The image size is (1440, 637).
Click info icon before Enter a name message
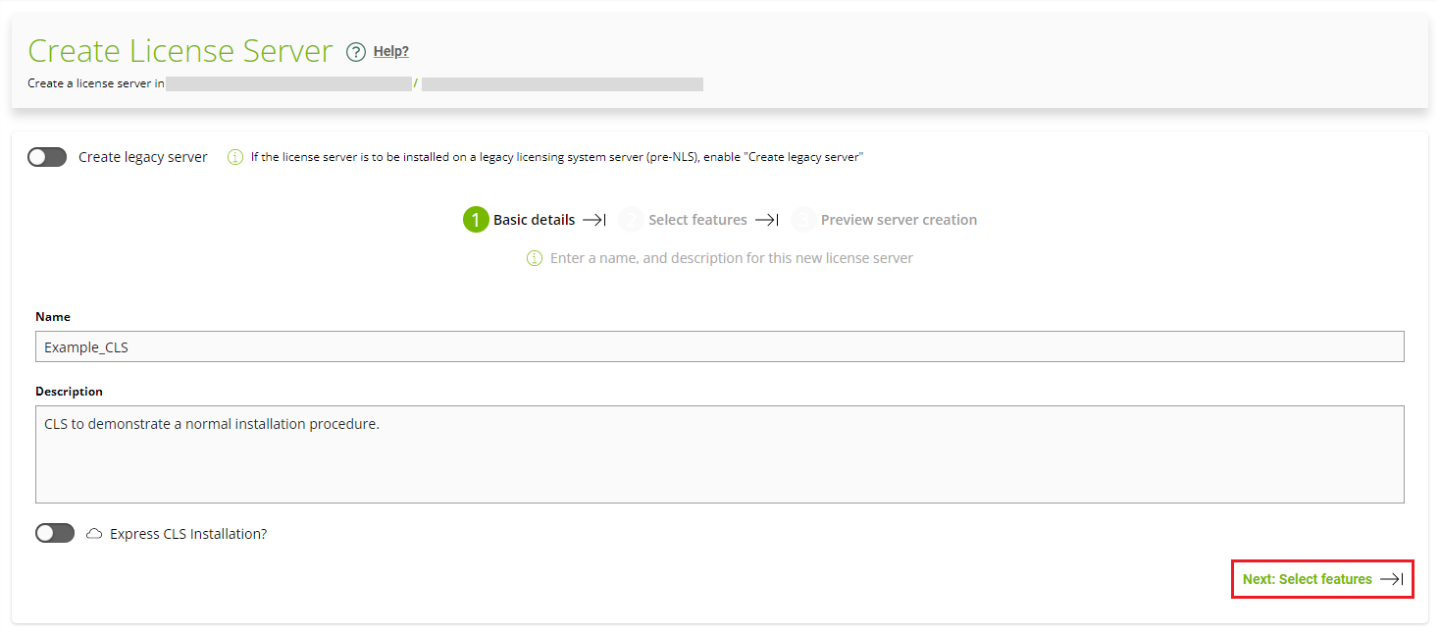535,257
